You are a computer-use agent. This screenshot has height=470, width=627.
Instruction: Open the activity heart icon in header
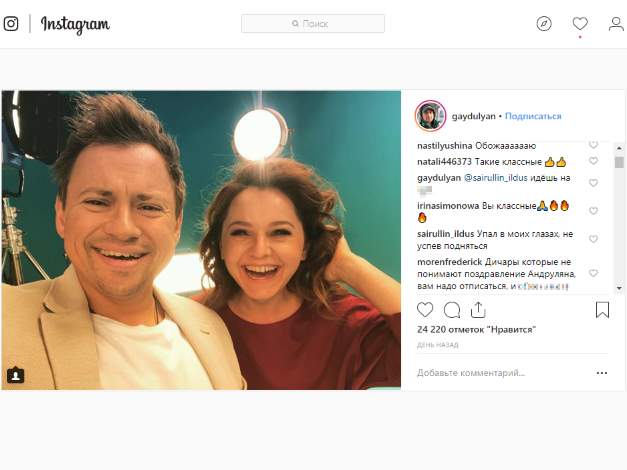coord(580,24)
